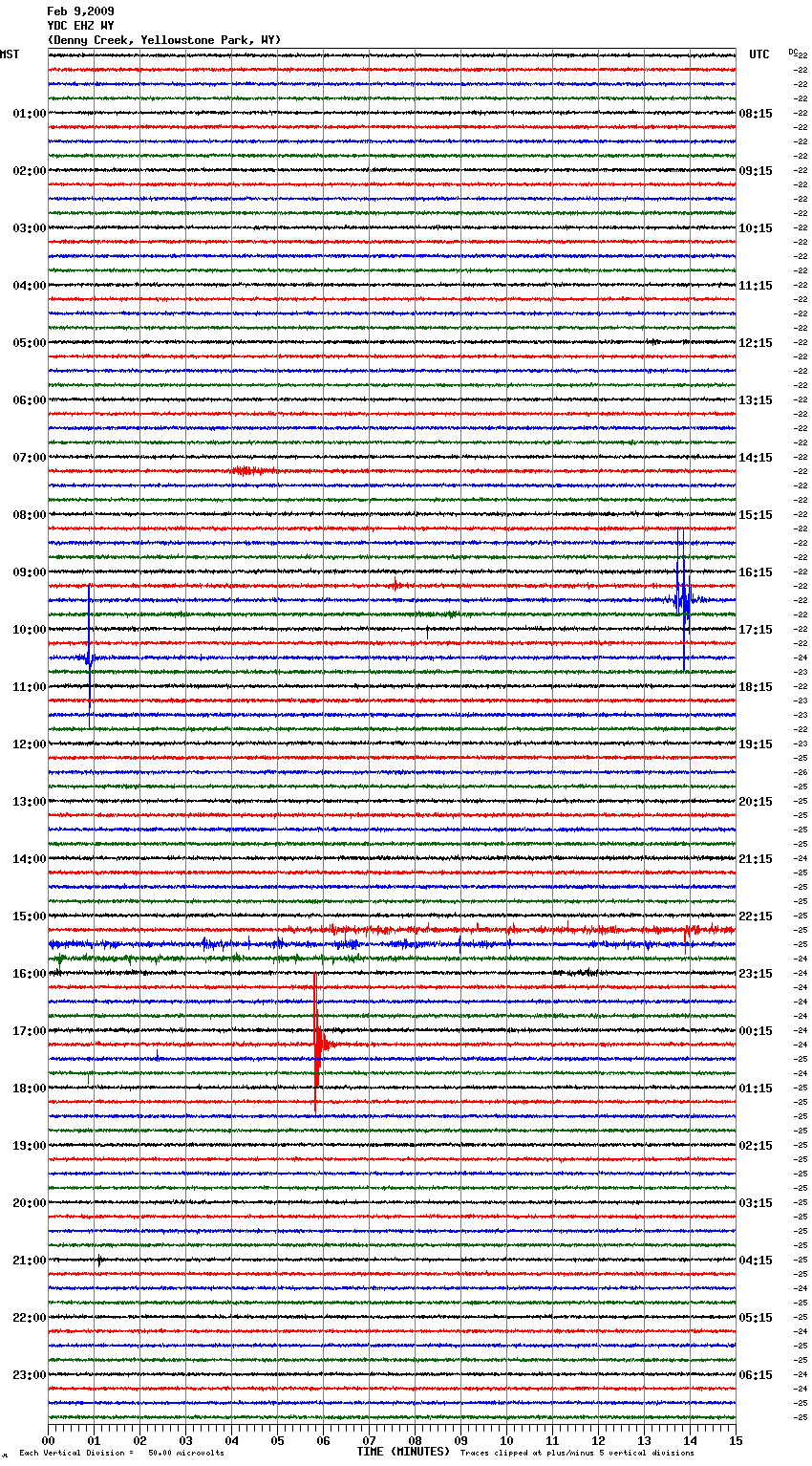
Task: Click the 04:15 UTC time label
Action: [756, 1261]
